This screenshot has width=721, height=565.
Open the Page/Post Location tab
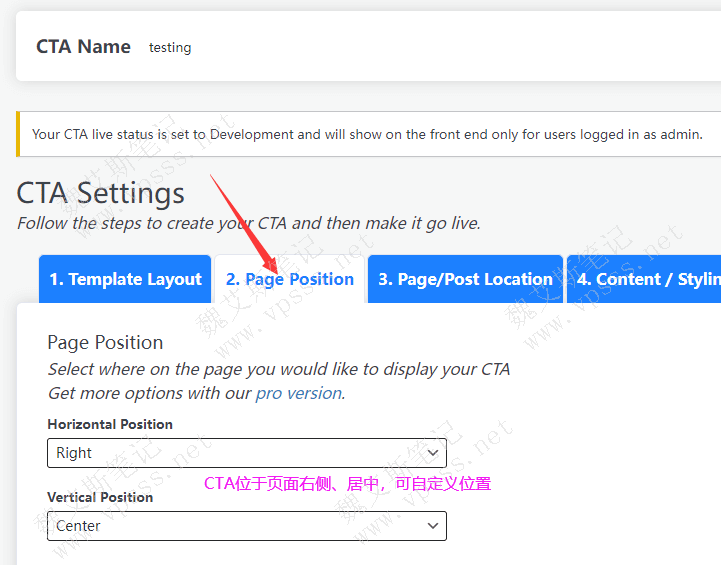pyautogui.click(x=465, y=280)
